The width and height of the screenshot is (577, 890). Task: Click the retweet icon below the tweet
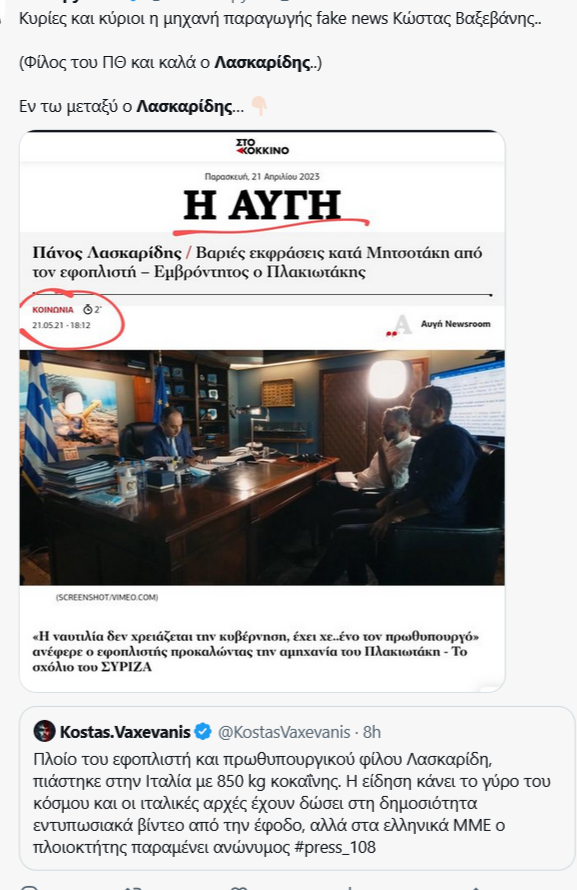click(133, 887)
